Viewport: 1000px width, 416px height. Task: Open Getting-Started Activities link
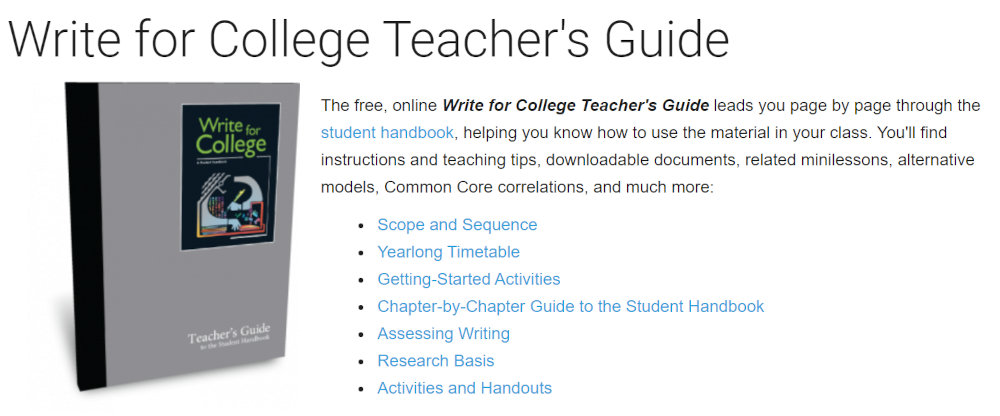[x=469, y=279]
